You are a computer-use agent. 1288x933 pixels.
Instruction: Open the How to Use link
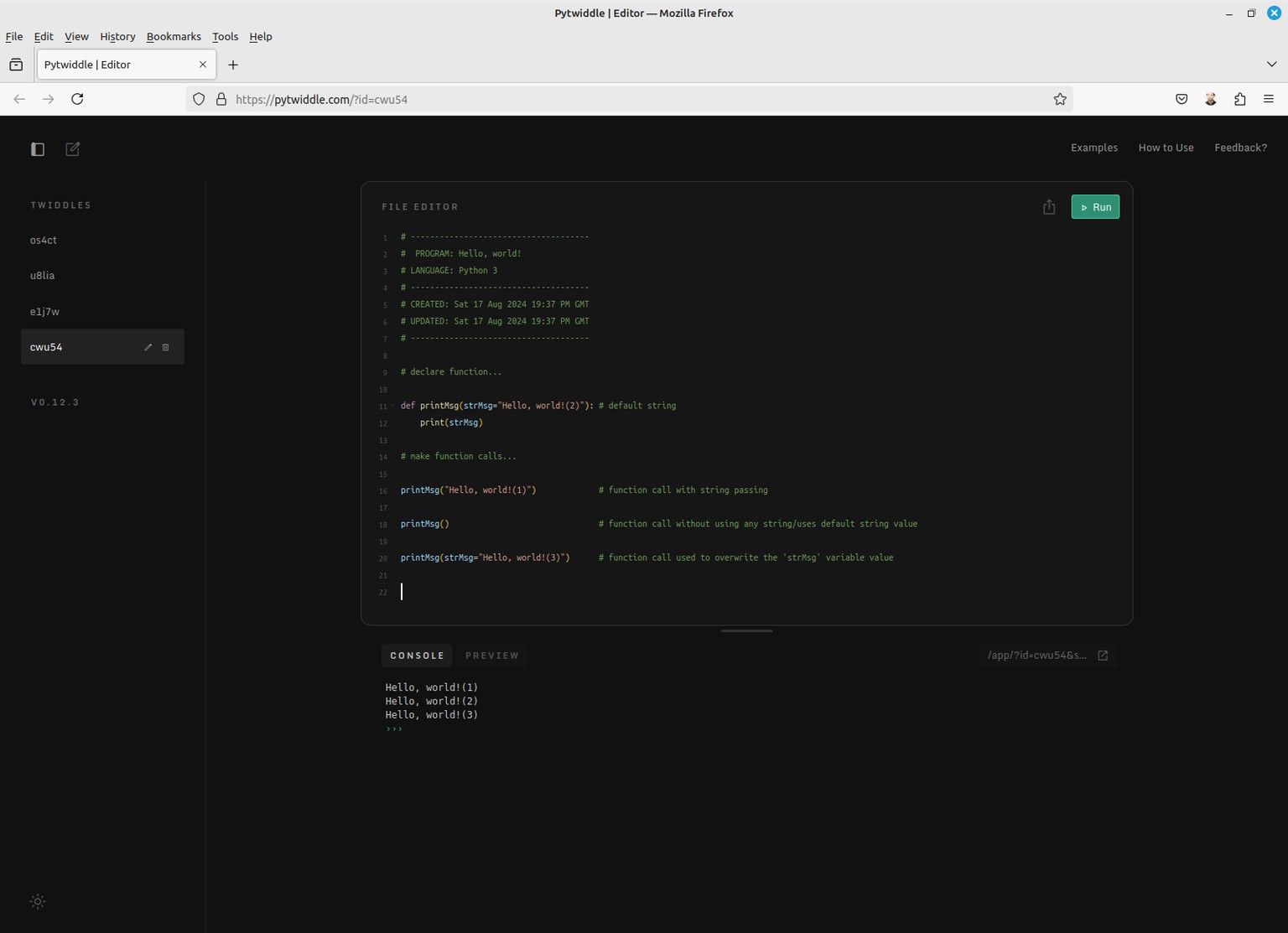(x=1166, y=148)
